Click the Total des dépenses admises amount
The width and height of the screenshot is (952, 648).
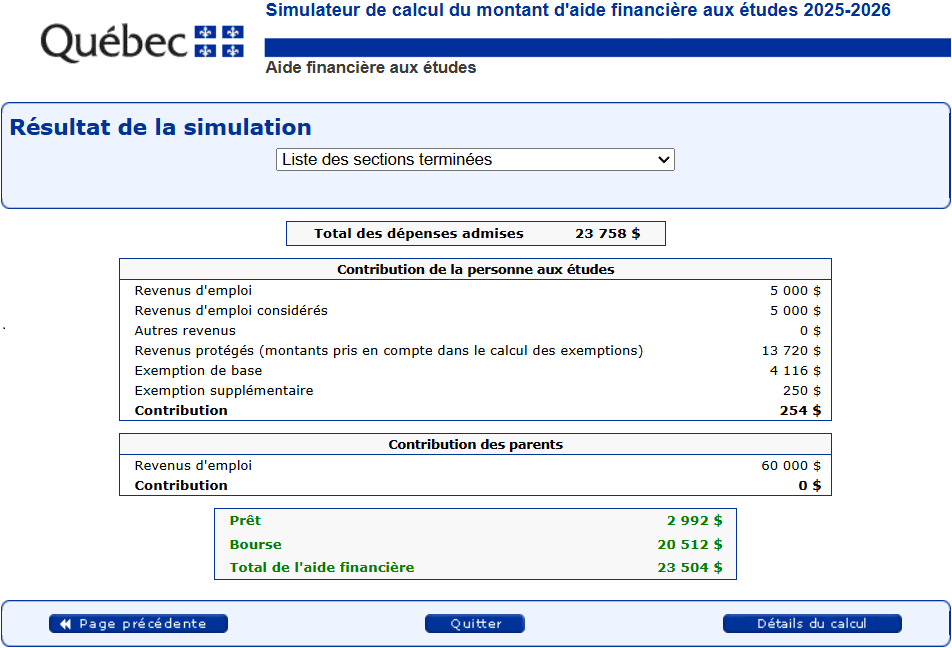[607, 234]
